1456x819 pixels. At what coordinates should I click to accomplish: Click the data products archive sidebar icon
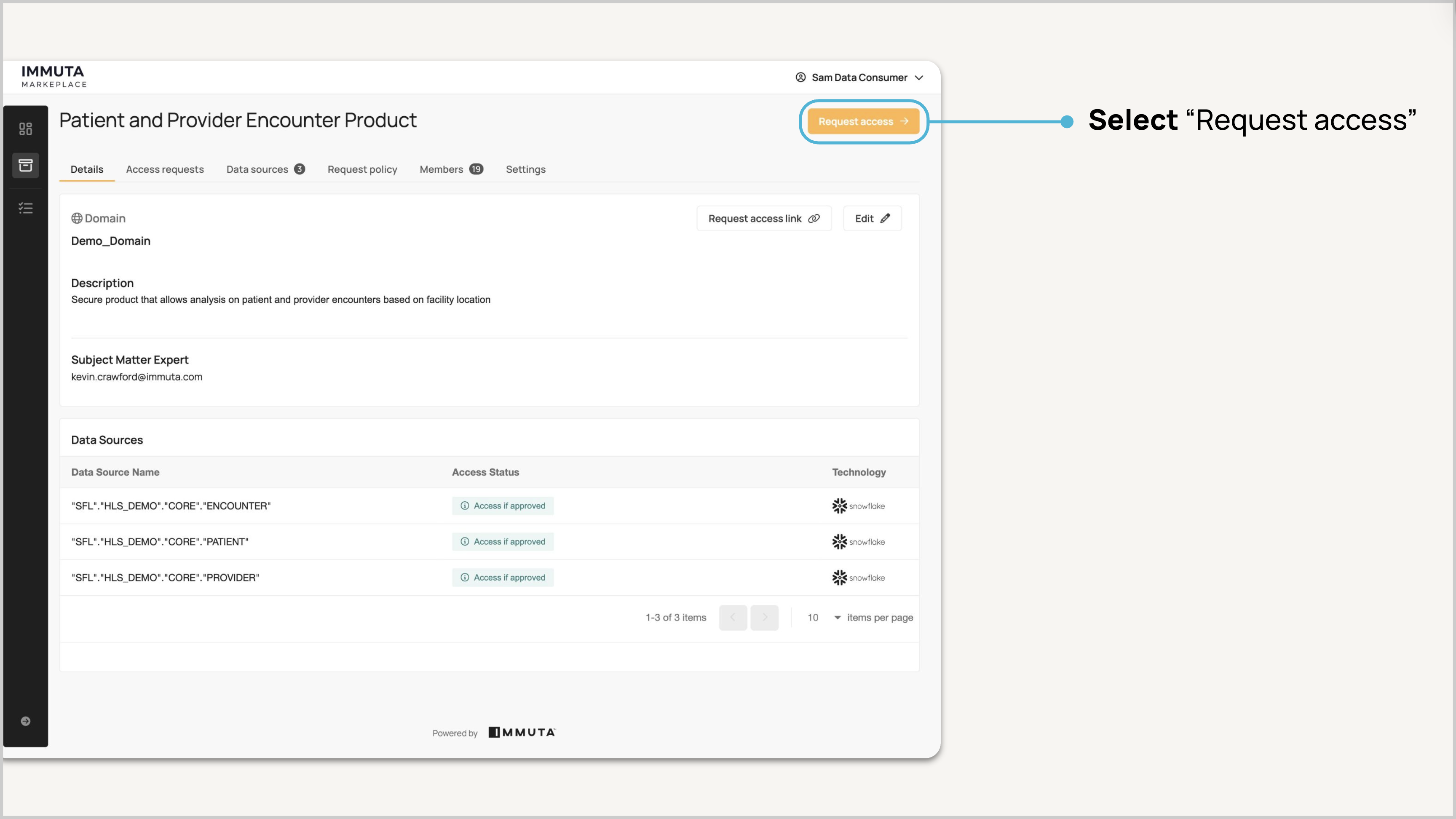[25, 165]
